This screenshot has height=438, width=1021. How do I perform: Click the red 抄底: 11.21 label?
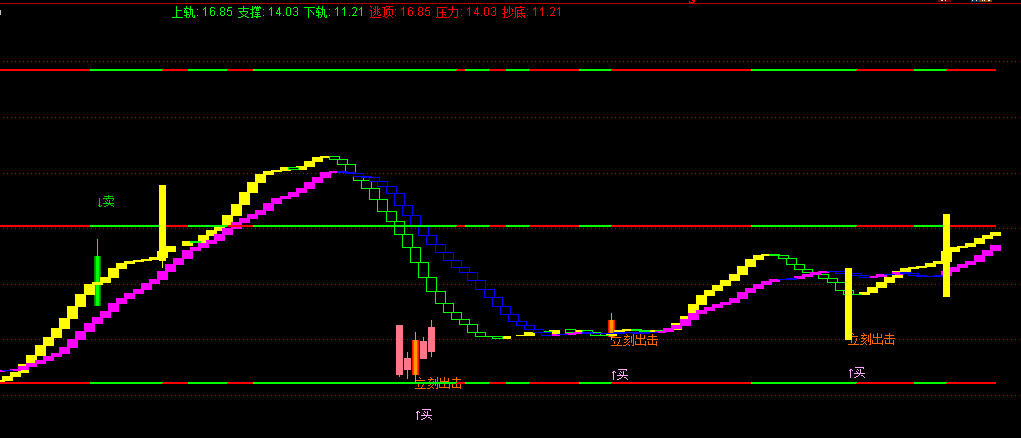click(x=531, y=12)
